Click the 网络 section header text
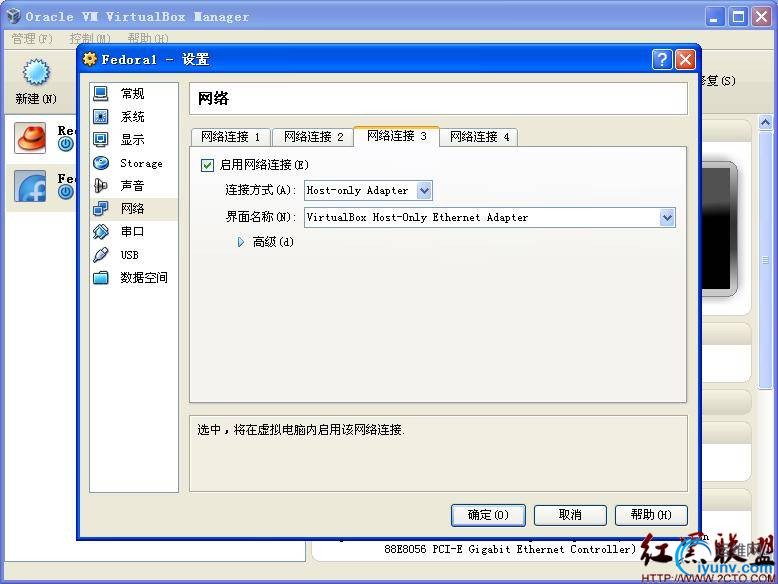Image resolution: width=778 pixels, height=584 pixels. [213, 98]
